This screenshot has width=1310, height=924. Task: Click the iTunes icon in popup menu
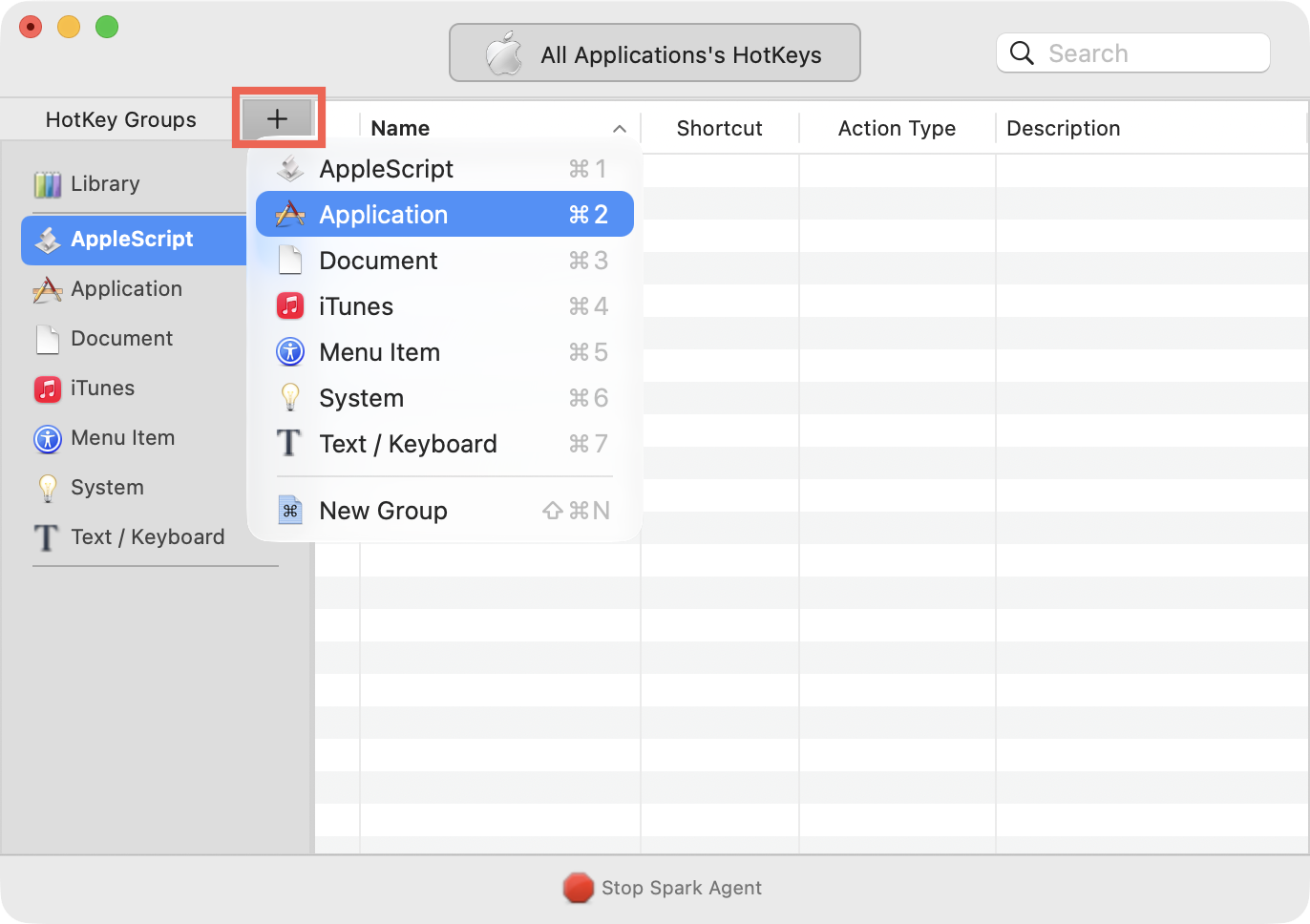[x=290, y=306]
